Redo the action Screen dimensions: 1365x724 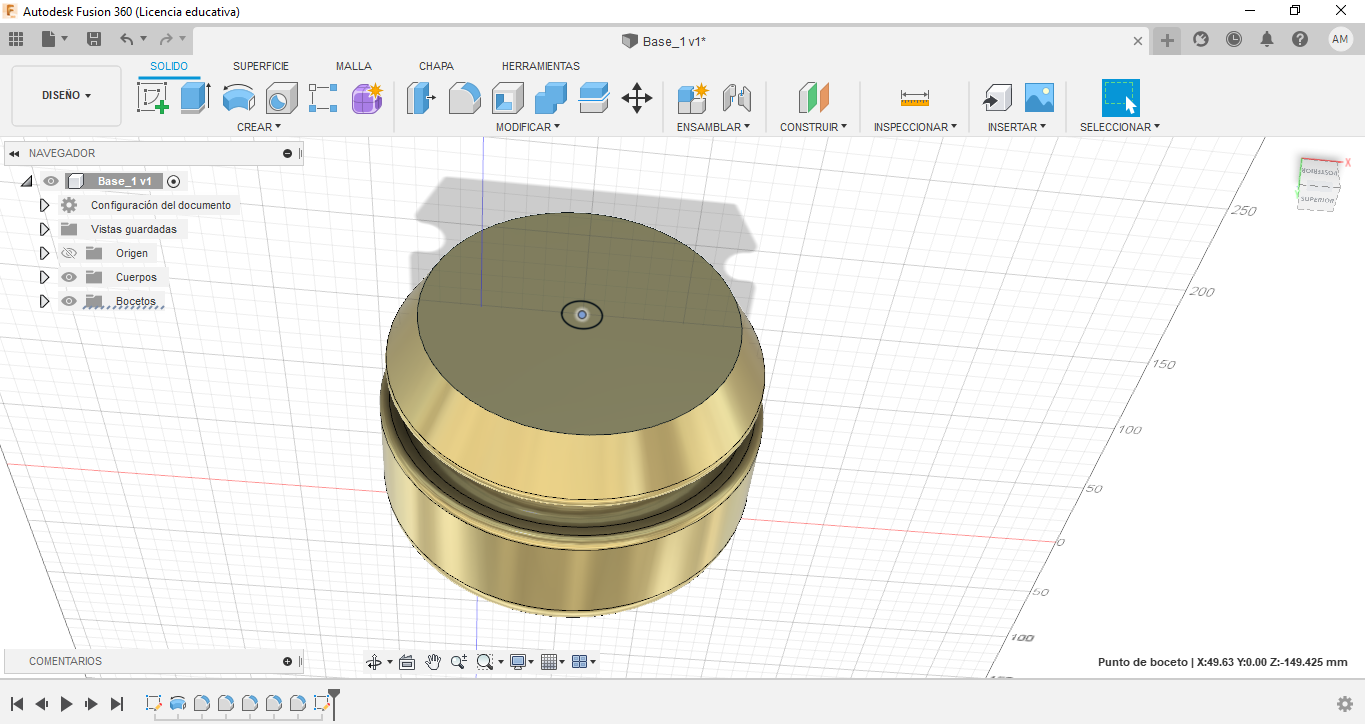[x=166, y=39]
